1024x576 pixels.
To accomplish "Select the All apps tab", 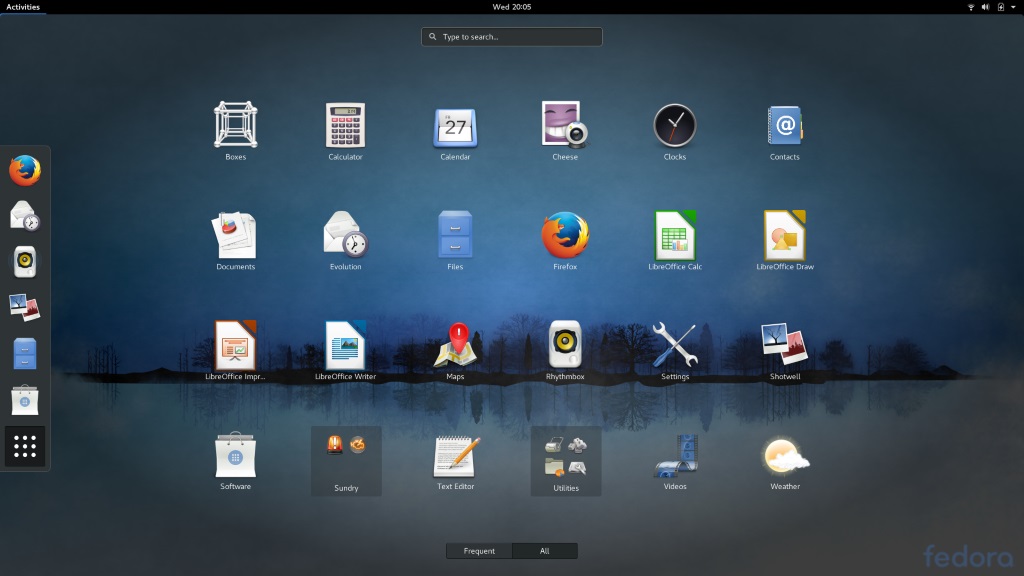I will 545,551.
